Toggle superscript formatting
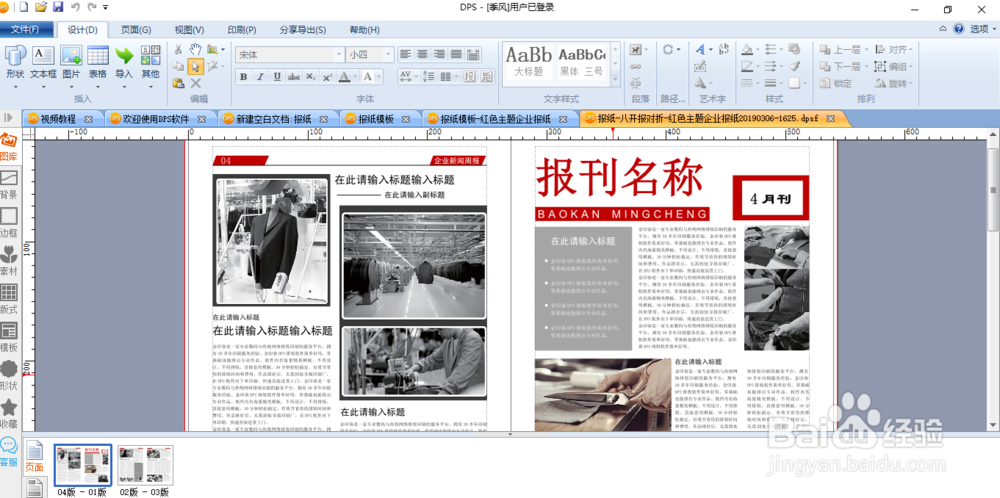The image size is (1000, 498). 327,77
